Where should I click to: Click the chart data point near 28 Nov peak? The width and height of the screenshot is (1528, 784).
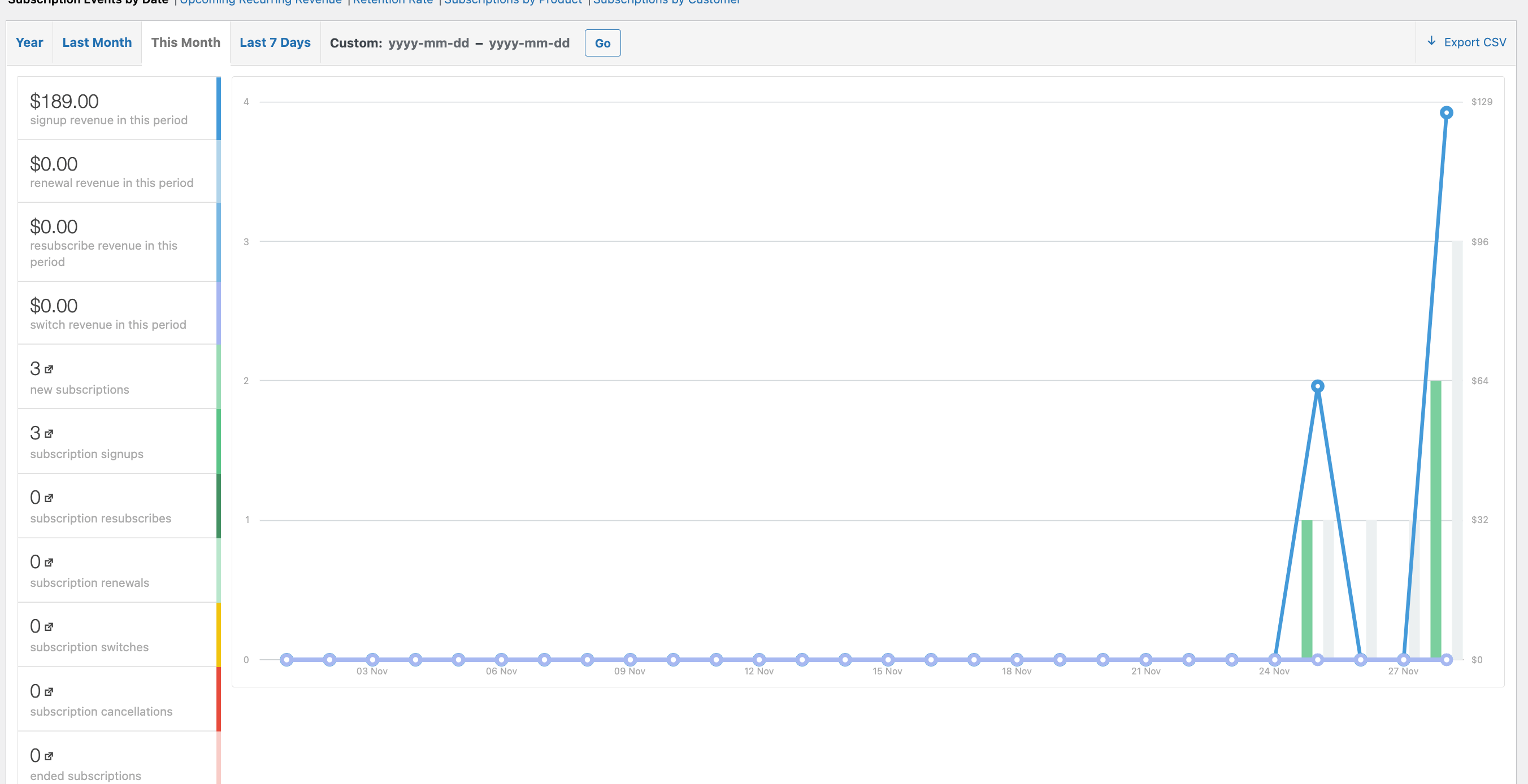(x=1447, y=112)
